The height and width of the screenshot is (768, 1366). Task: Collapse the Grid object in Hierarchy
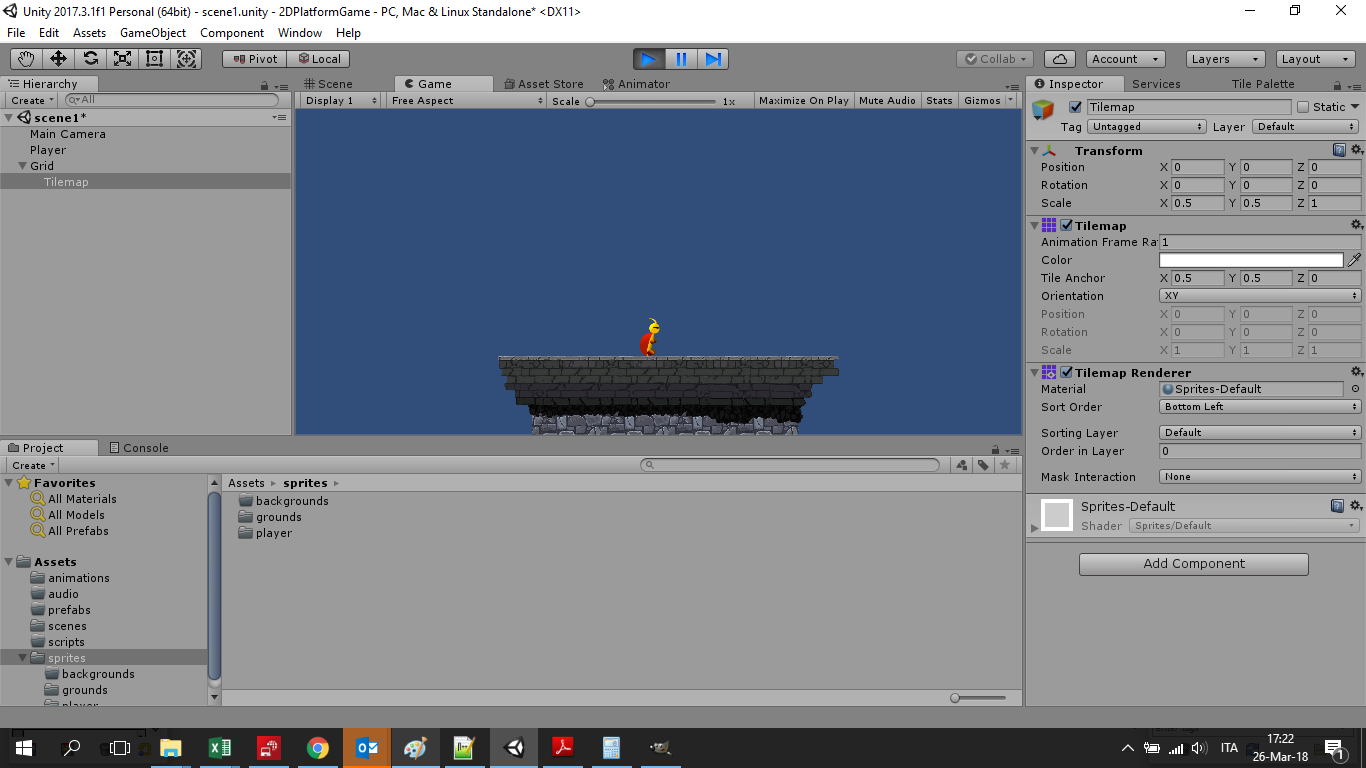click(x=22, y=166)
